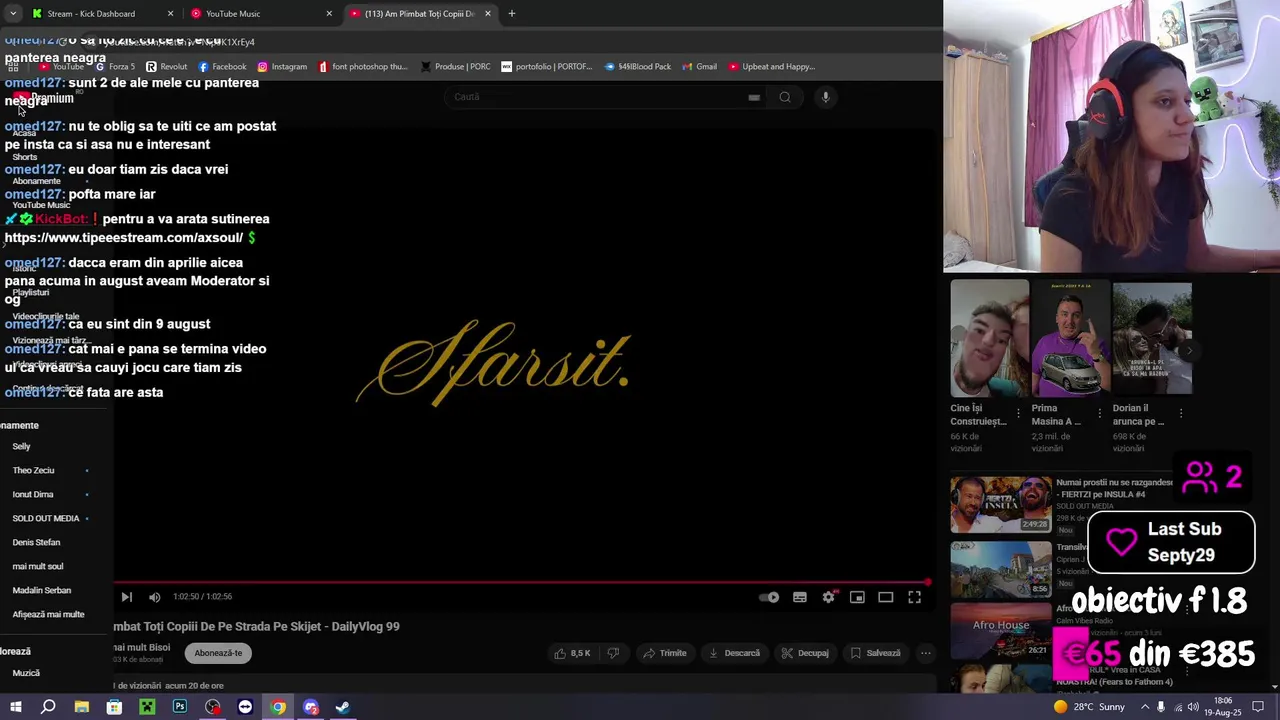Screen dimensions: 1280x720
Task: Open options for Dorian il arunca short
Action: coord(1180,413)
